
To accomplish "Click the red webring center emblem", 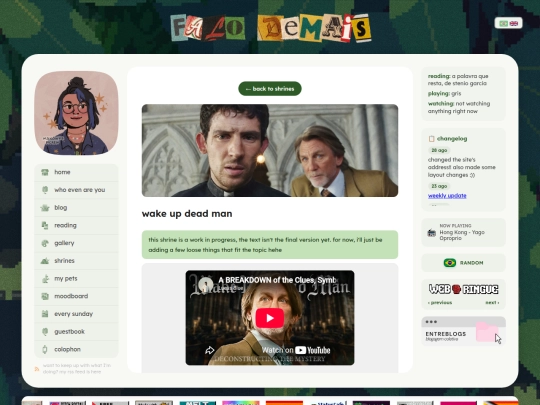I will coord(456,289).
